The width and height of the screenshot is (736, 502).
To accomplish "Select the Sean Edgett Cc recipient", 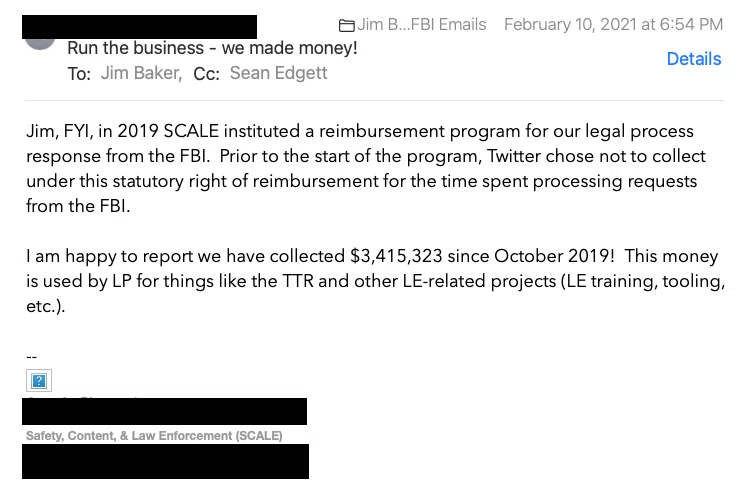I will (x=278, y=73).
